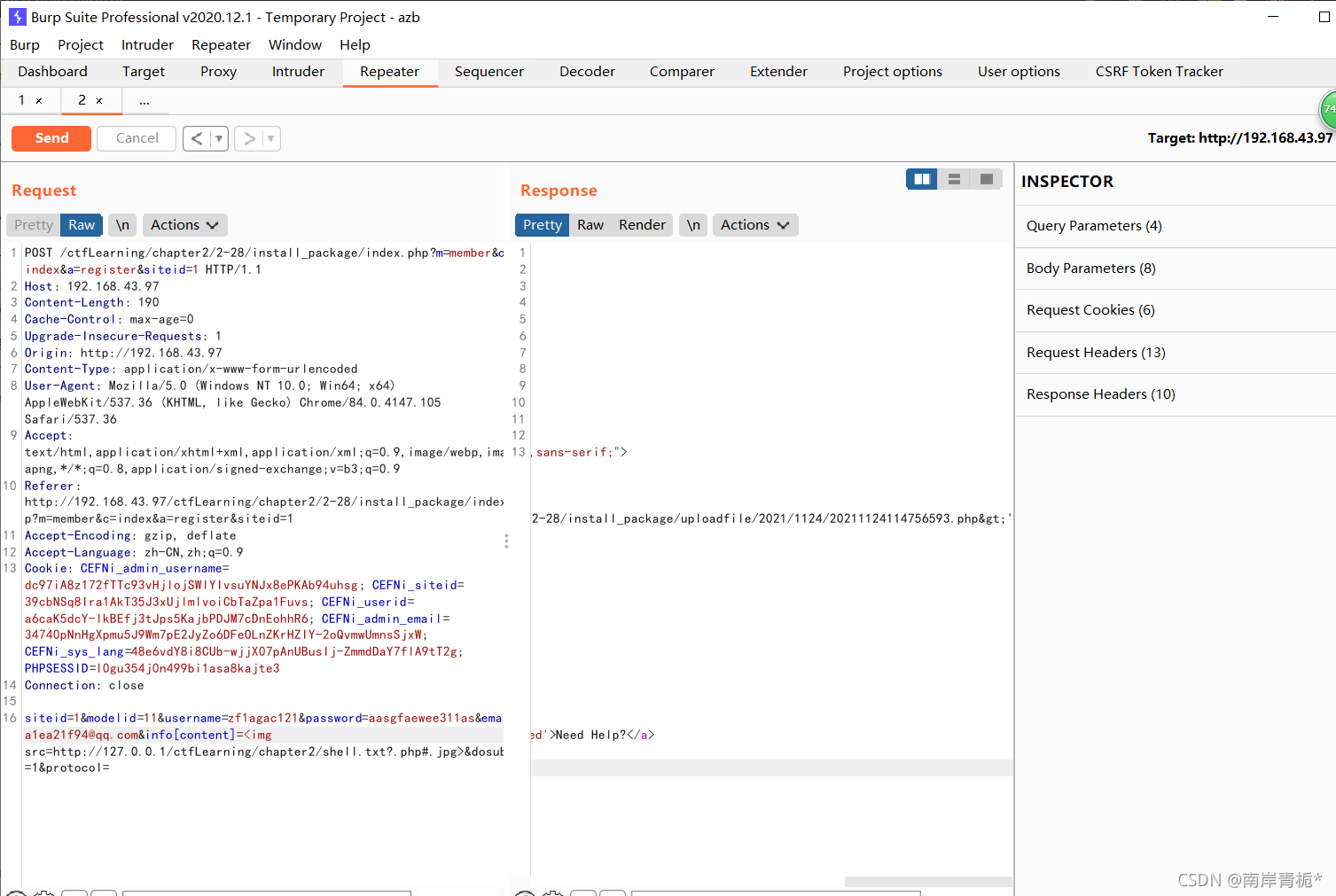1336x896 pixels.
Task: Close Repeater tab 2
Action: (x=99, y=101)
